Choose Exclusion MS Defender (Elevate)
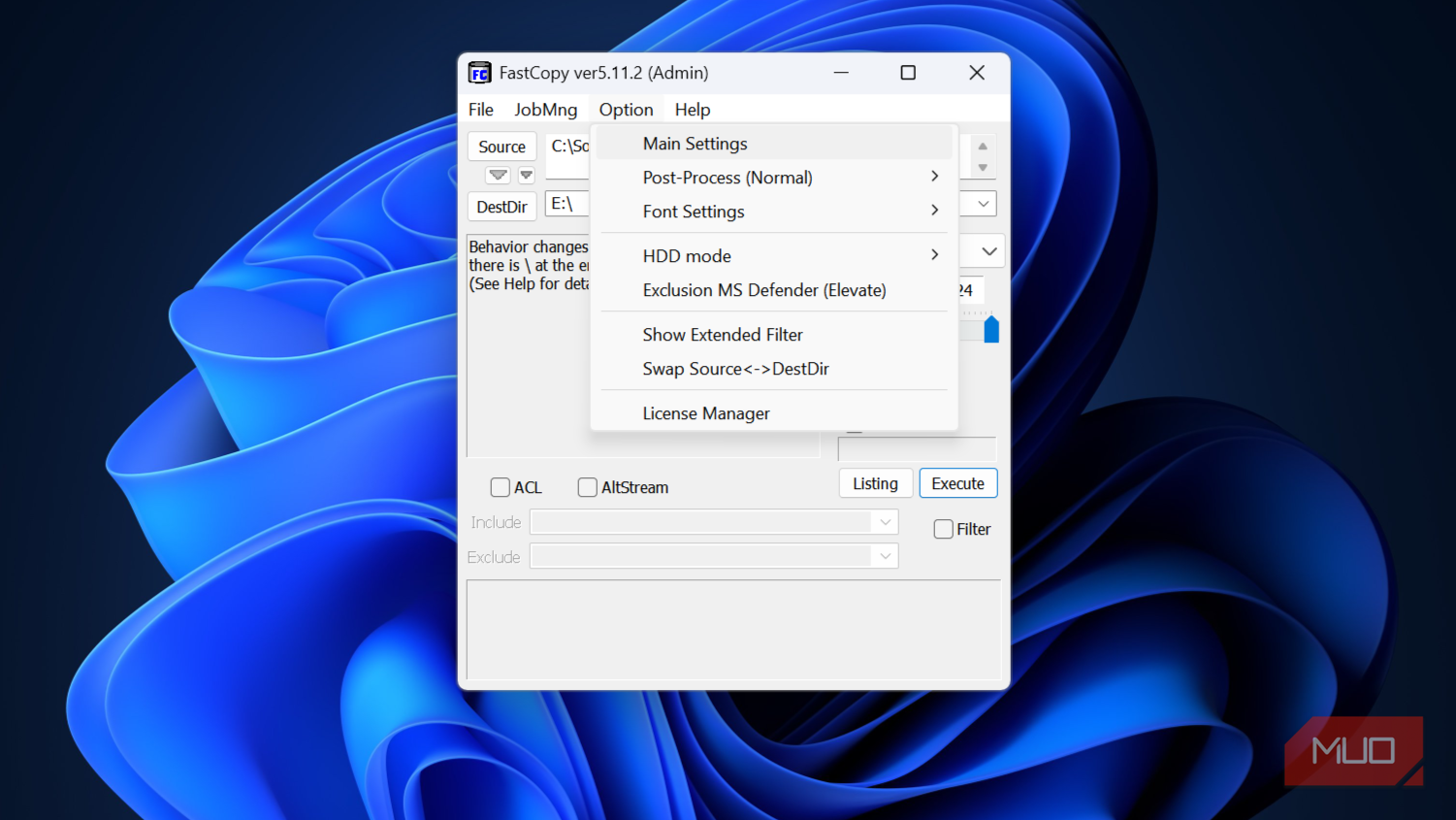 pyautogui.click(x=774, y=290)
